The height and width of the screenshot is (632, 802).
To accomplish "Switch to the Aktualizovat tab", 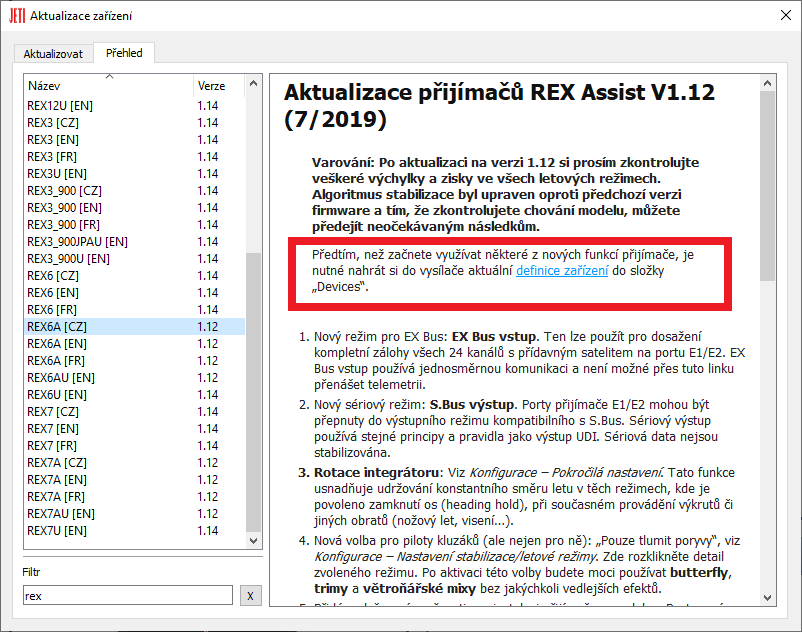I will click(53, 54).
